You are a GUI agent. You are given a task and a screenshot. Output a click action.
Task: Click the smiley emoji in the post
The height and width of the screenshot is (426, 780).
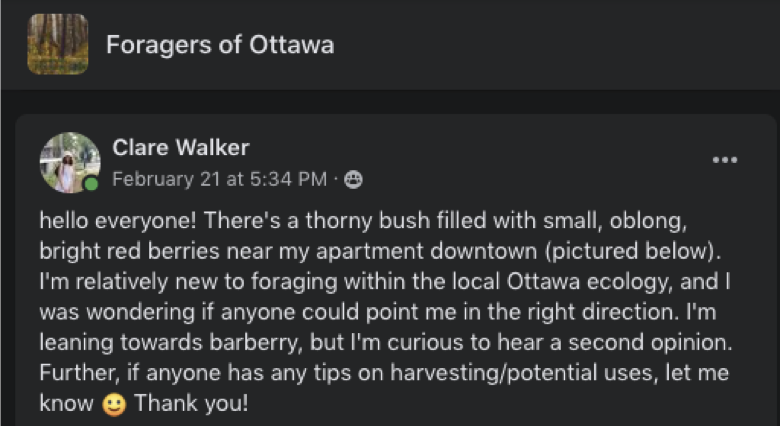click(x=115, y=407)
